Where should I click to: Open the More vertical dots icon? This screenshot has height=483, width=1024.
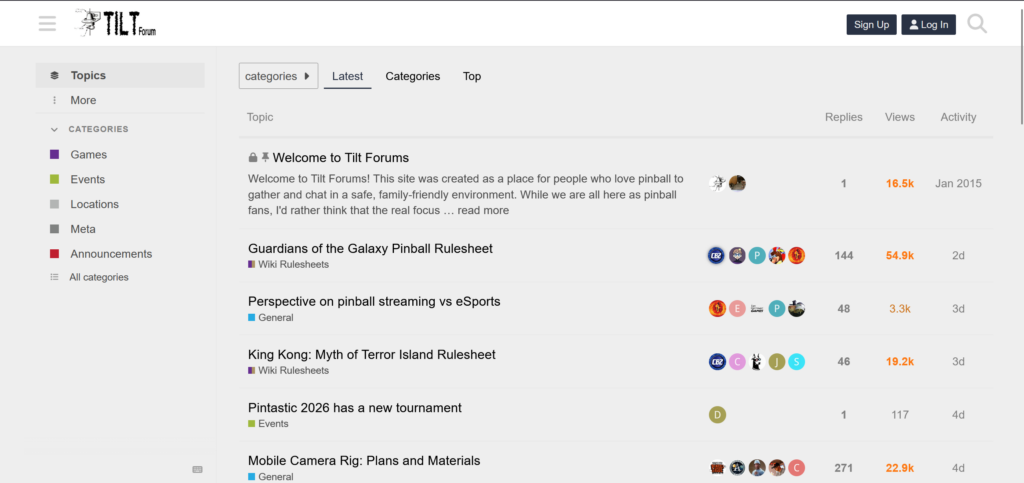(55, 101)
